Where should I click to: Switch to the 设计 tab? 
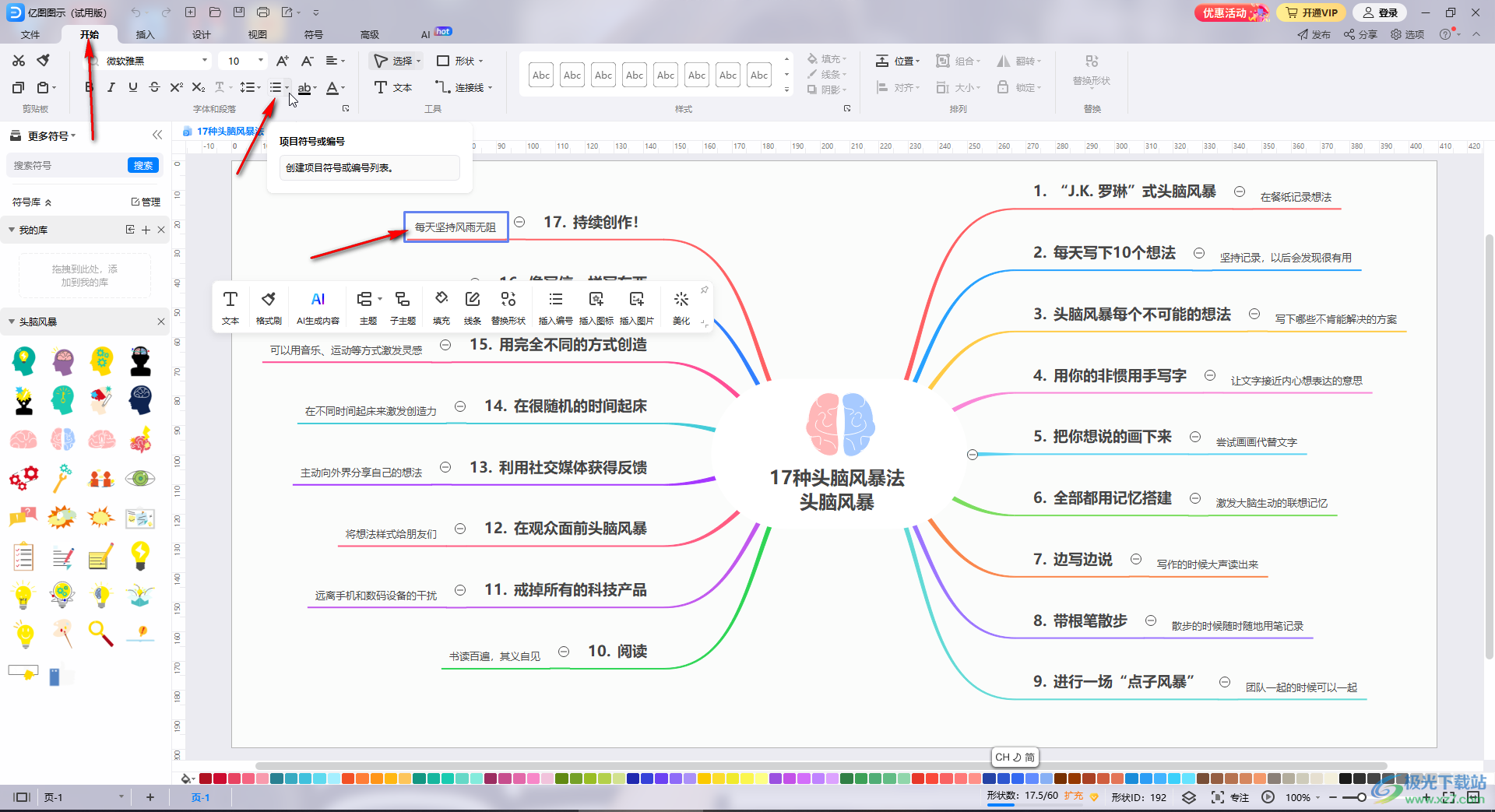[202, 34]
